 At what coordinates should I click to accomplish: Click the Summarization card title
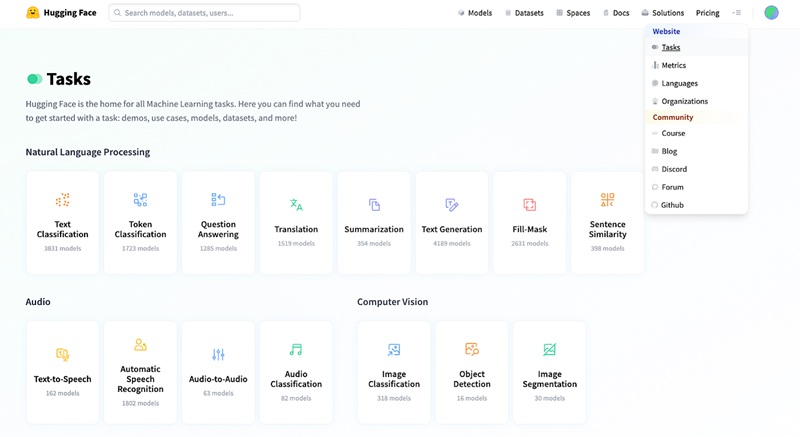click(x=374, y=229)
